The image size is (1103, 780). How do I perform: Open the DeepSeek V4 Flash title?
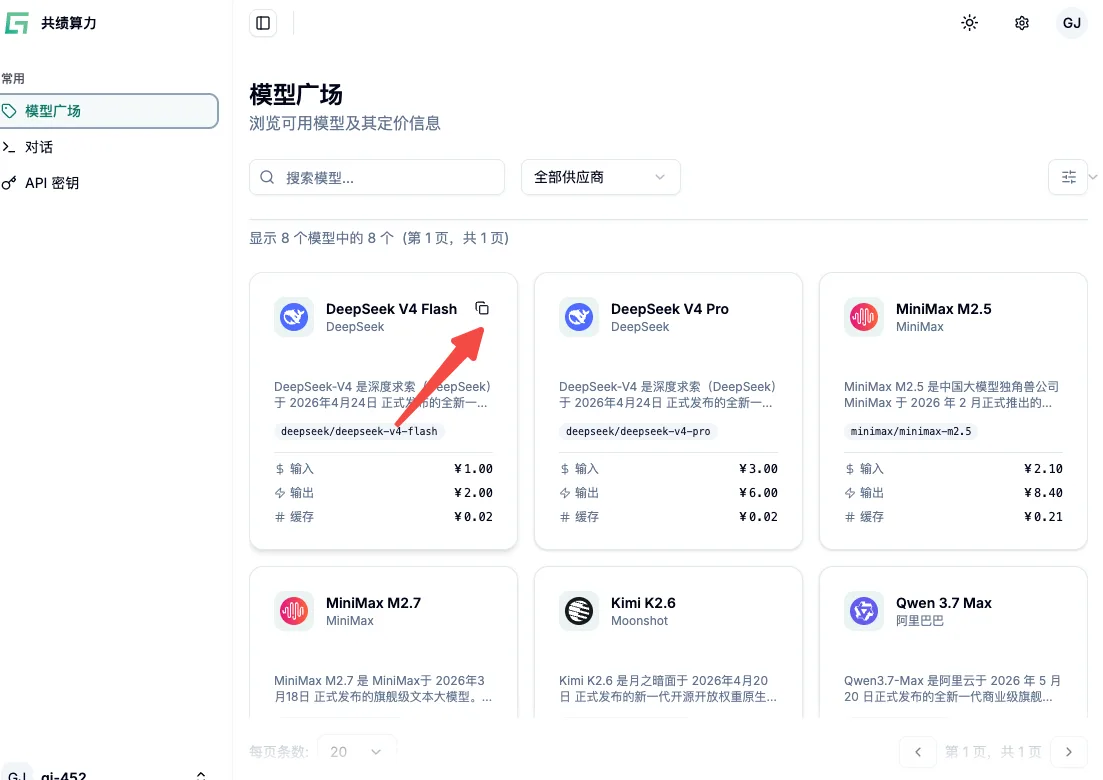[x=391, y=309]
